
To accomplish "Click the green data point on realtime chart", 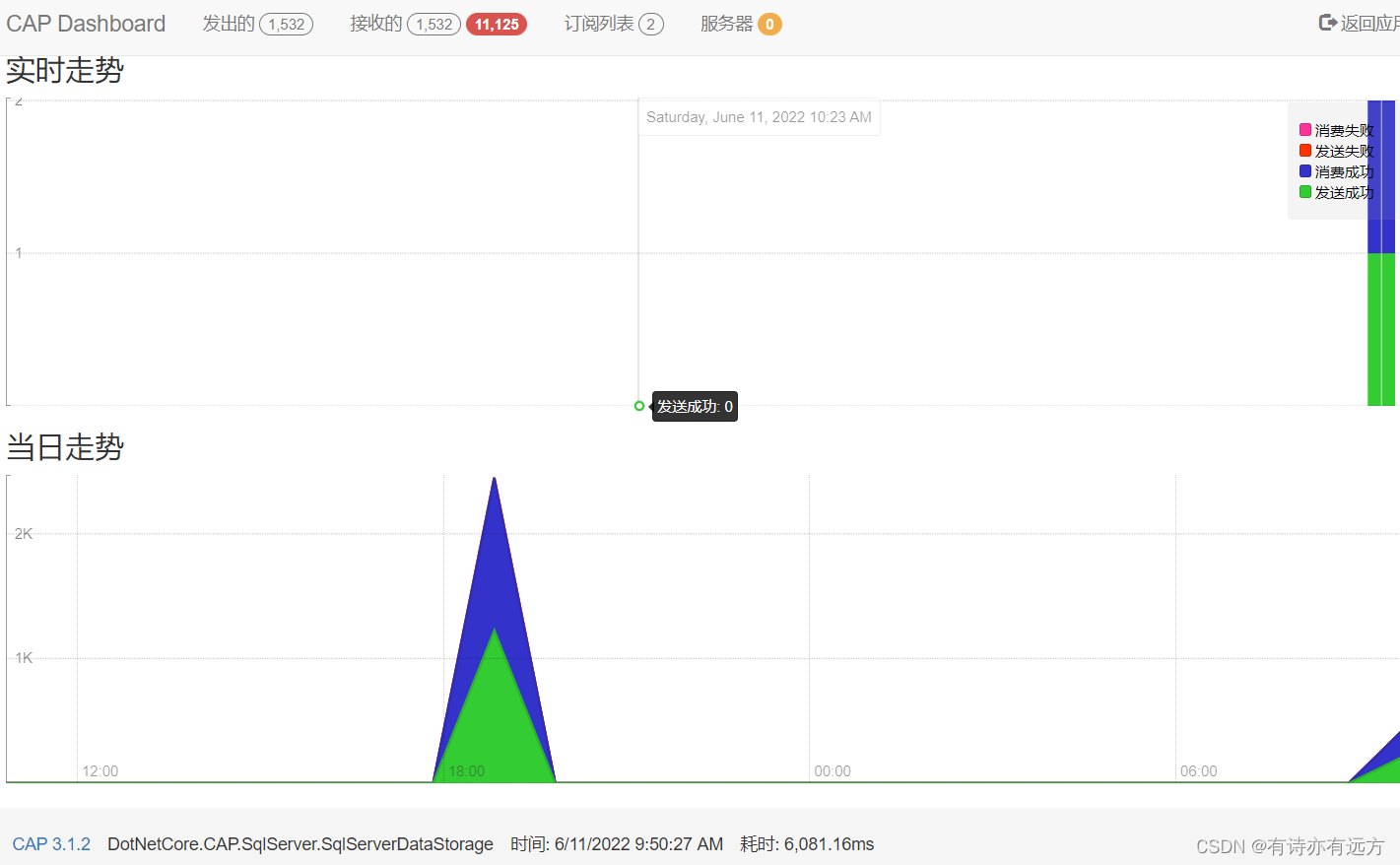I will [x=639, y=406].
